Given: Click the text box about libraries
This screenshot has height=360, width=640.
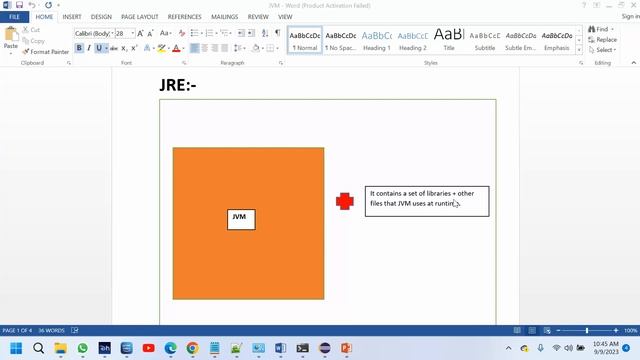Looking at the screenshot, I should (x=427, y=201).
